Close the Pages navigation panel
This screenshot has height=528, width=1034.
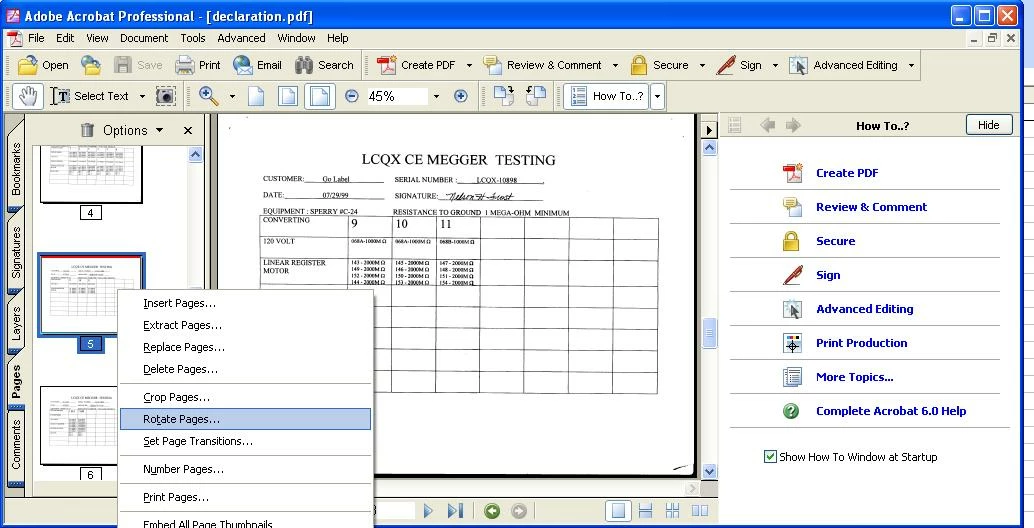[x=188, y=131]
